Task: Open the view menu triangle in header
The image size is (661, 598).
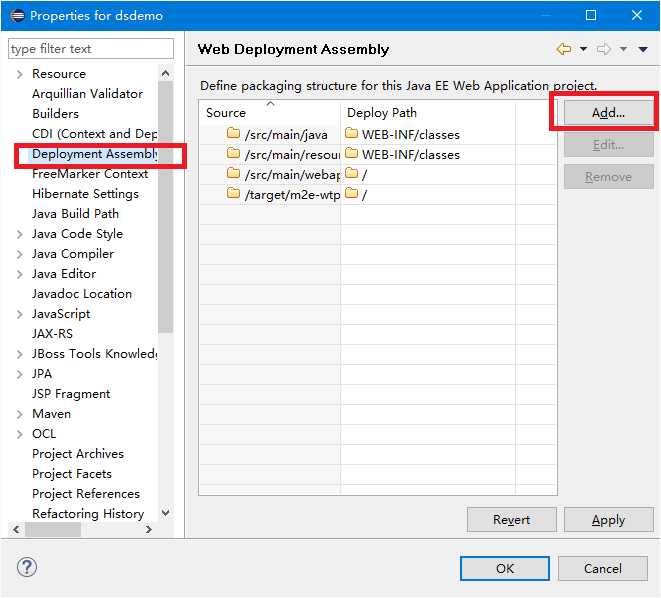Action: pyautogui.click(x=643, y=49)
